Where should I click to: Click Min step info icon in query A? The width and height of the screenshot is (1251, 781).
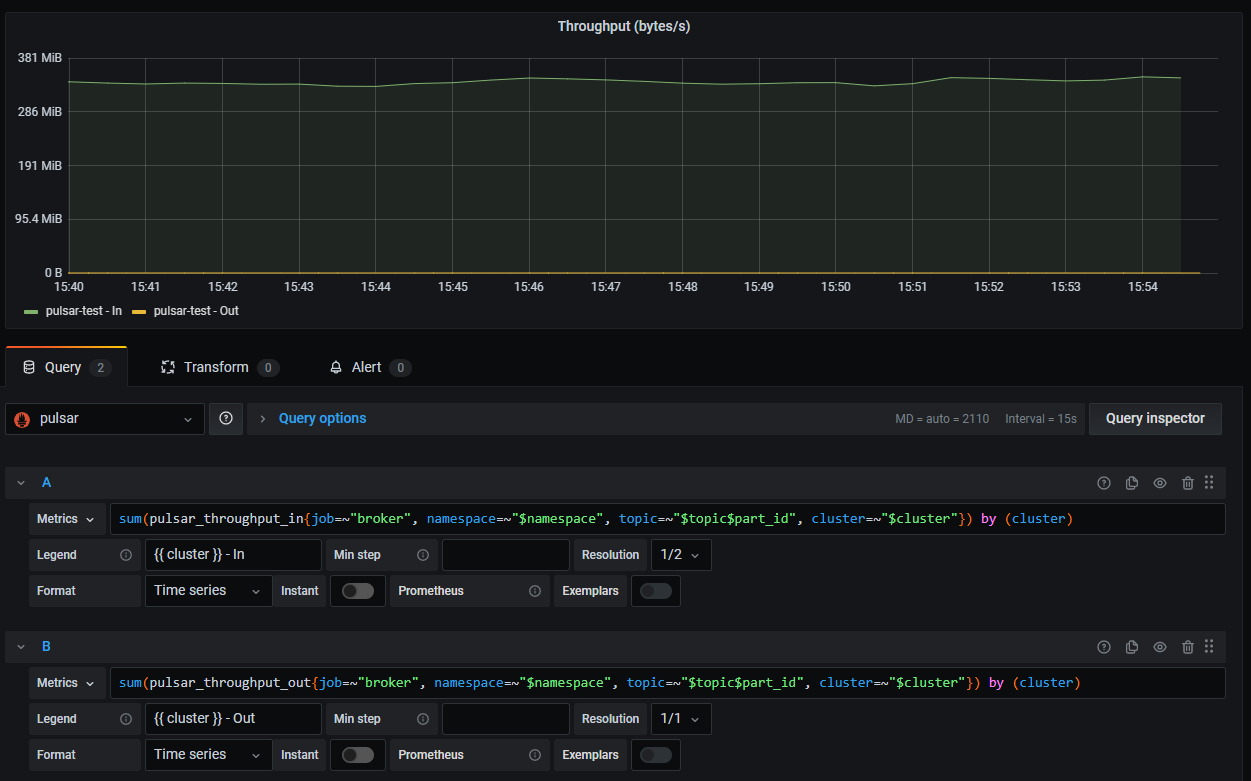(423, 555)
